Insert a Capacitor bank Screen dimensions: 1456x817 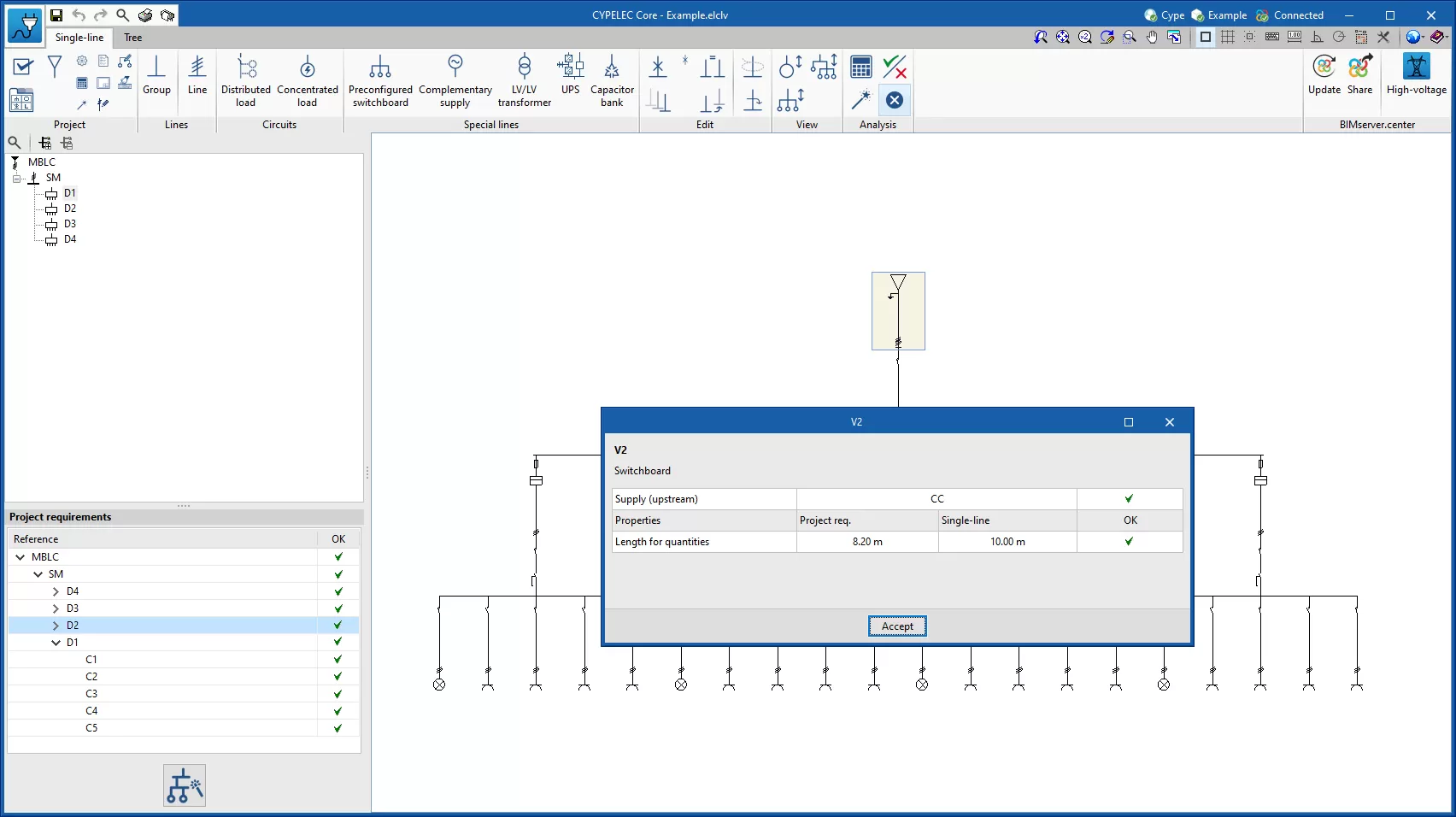[612, 81]
